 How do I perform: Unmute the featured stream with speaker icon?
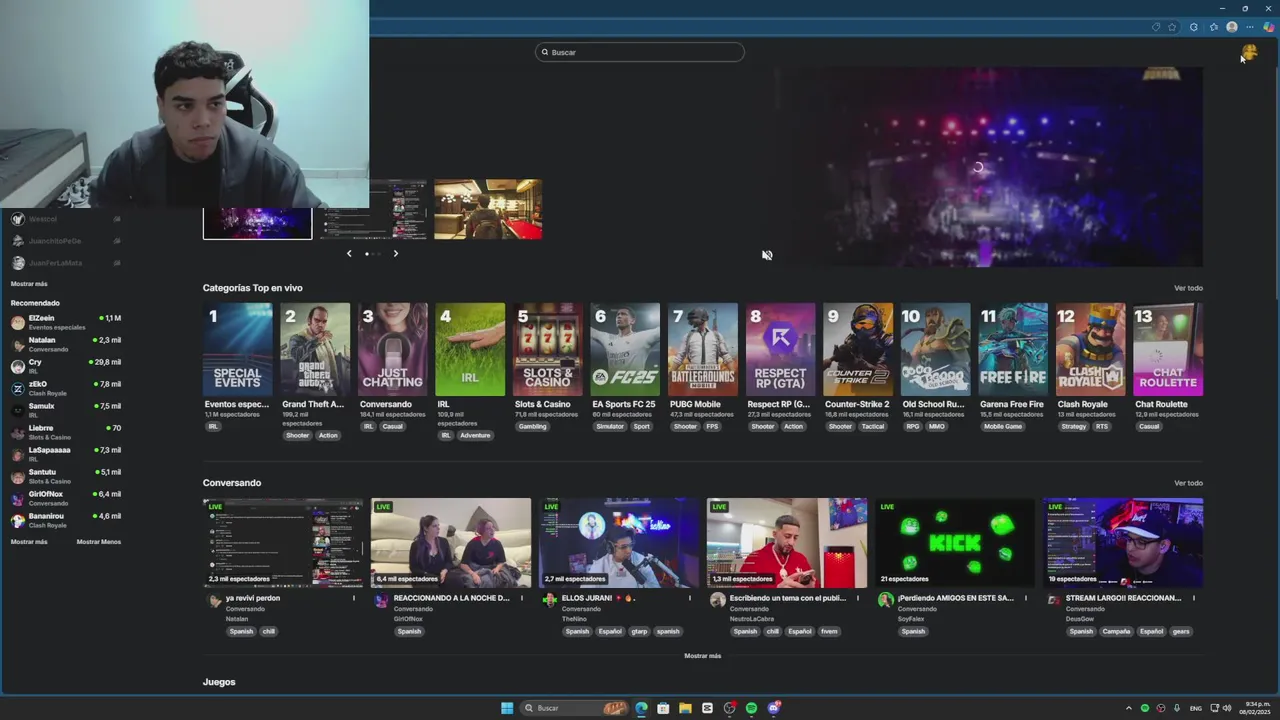767,255
